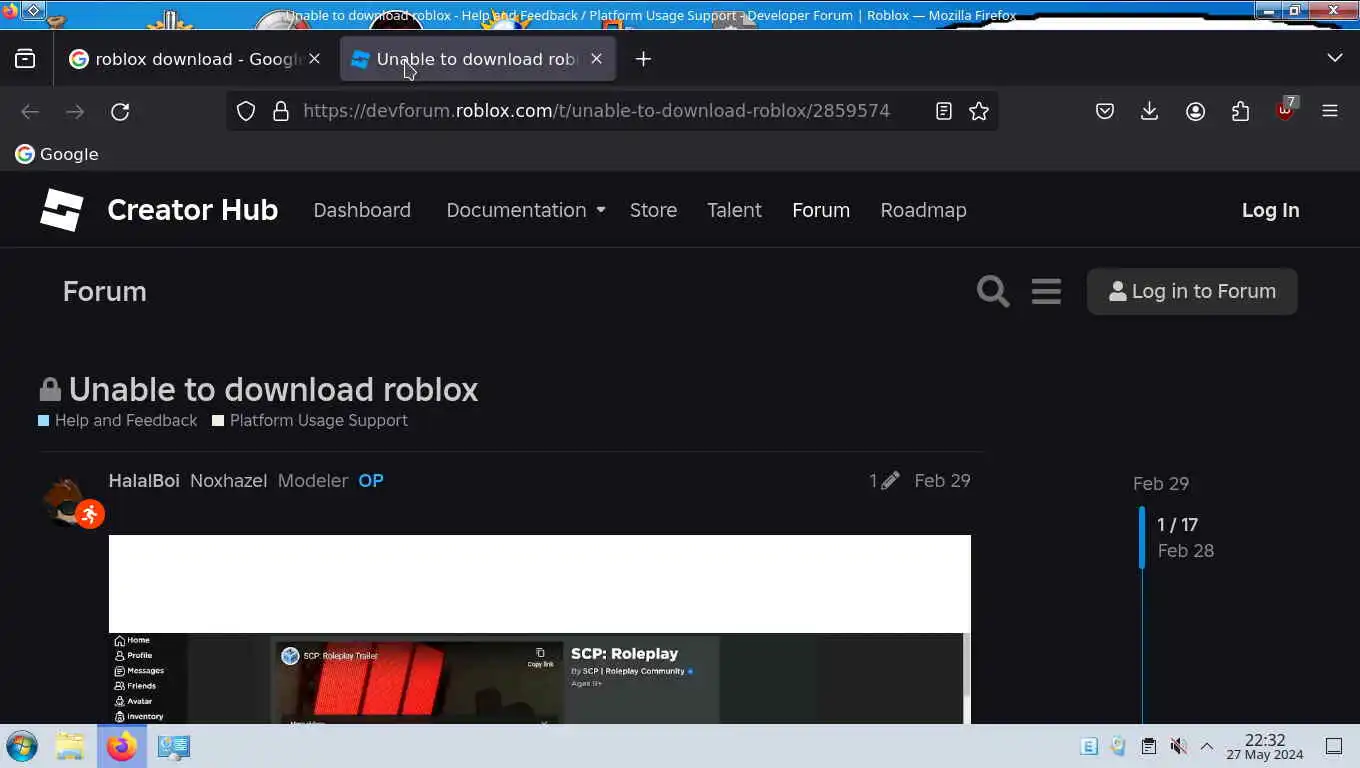Image resolution: width=1360 pixels, height=768 pixels.
Task: Click the Feb 28 timeline scroller date
Action: tap(1185, 551)
